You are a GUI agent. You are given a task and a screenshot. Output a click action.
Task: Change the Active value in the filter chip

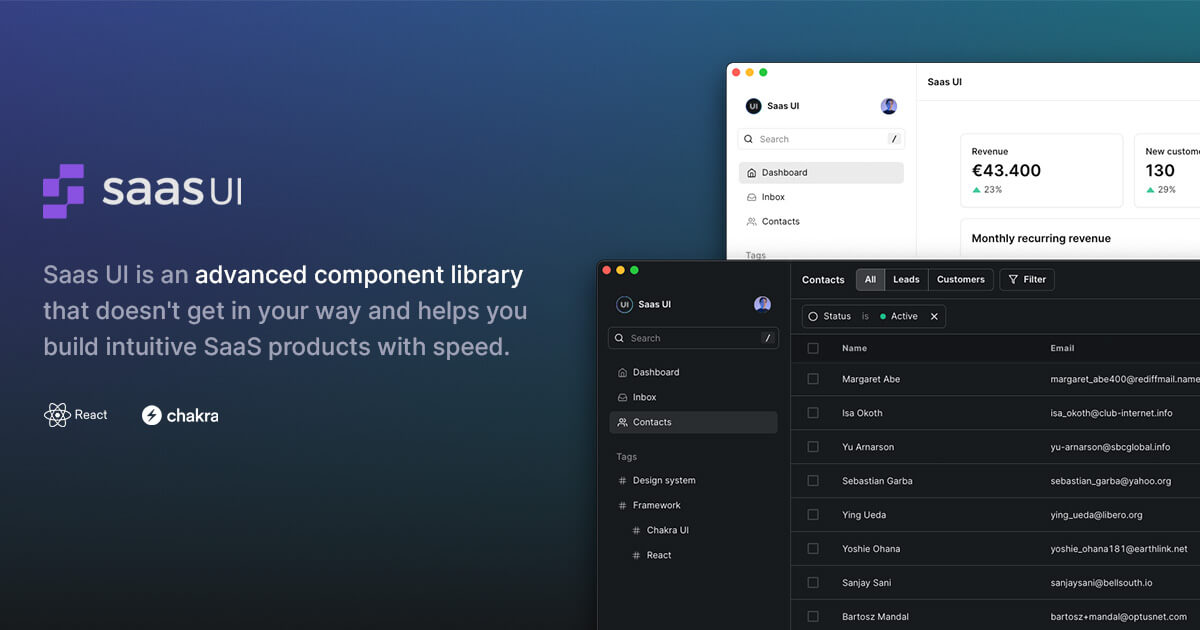pyautogui.click(x=905, y=316)
